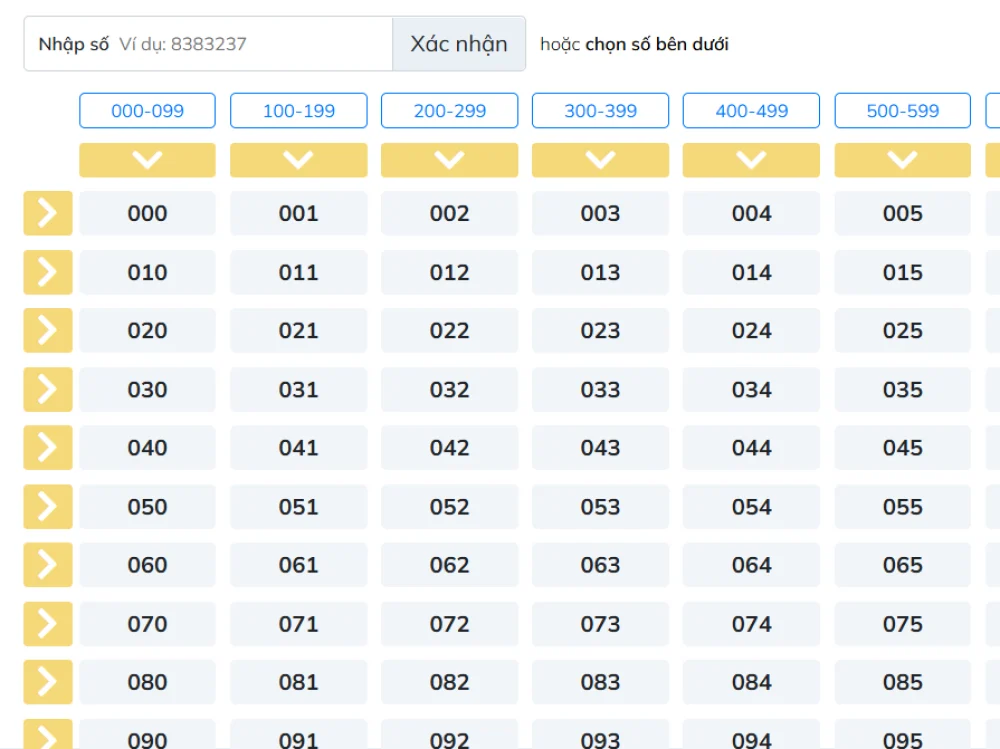The width and height of the screenshot is (1000, 749).
Task: Select the 300-399 range tab
Action: point(600,110)
